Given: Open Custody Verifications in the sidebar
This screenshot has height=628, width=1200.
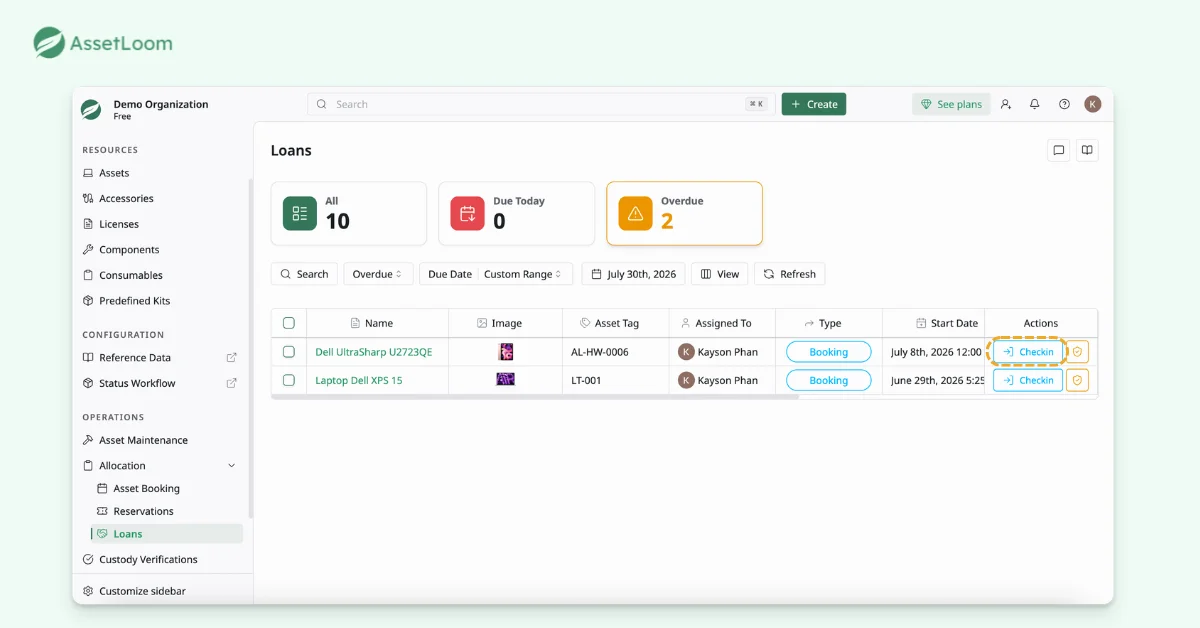Looking at the screenshot, I should tap(148, 560).
